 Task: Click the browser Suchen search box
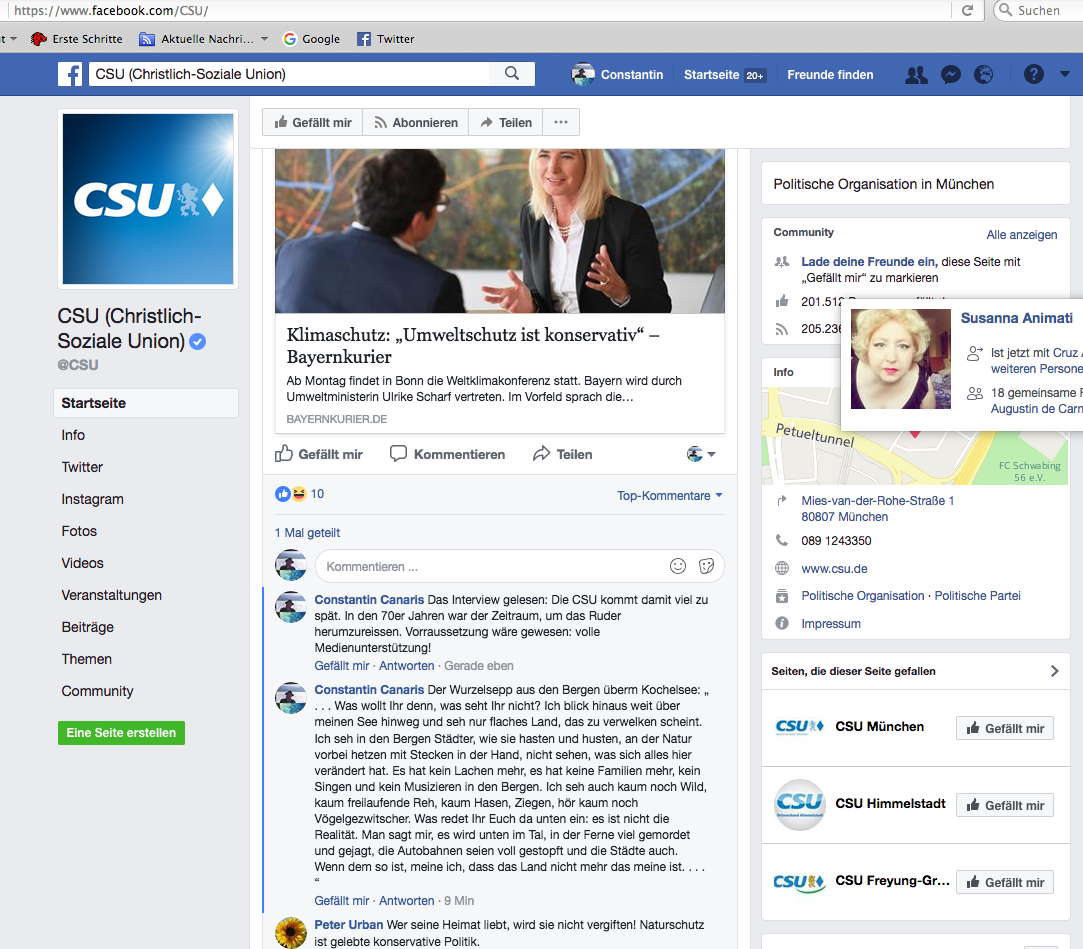click(x=1038, y=10)
